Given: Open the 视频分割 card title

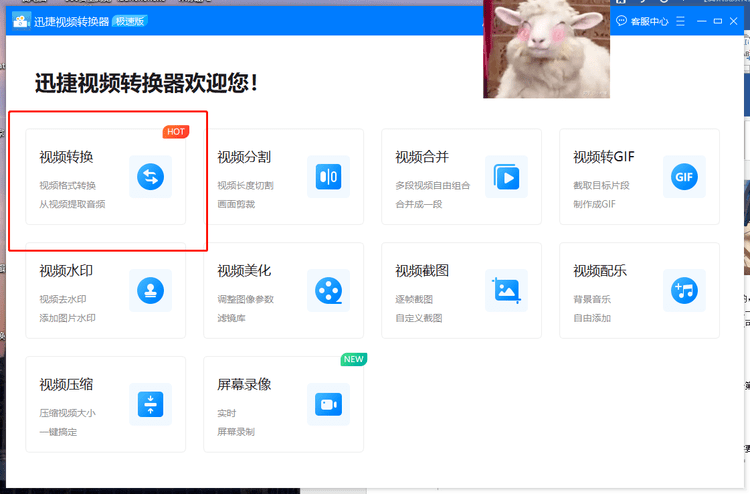Looking at the screenshot, I should click(244, 157).
